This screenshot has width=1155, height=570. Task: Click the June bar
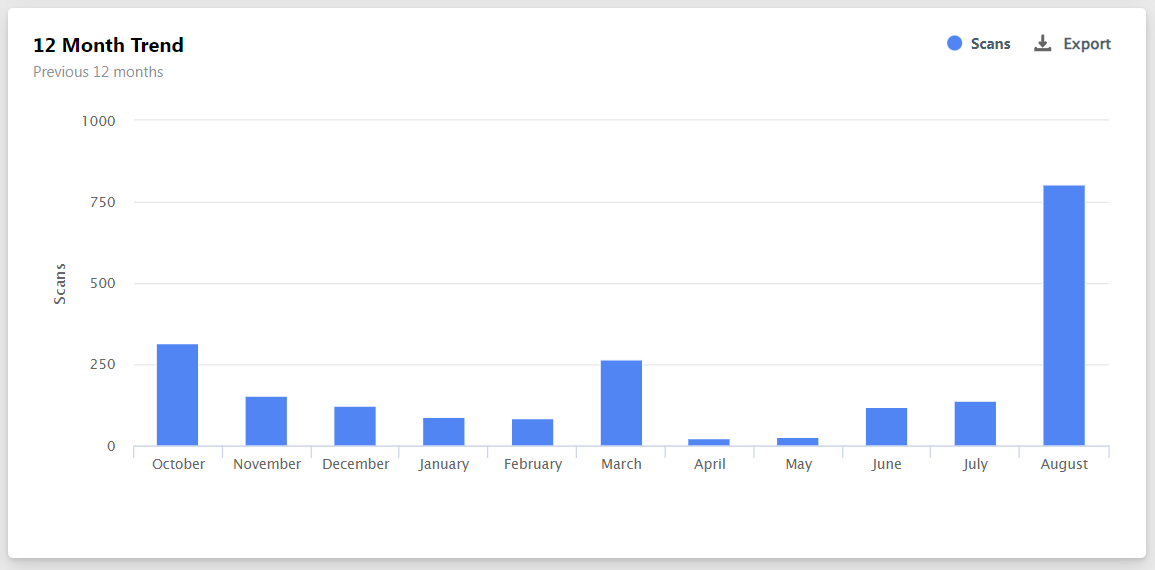click(886, 427)
